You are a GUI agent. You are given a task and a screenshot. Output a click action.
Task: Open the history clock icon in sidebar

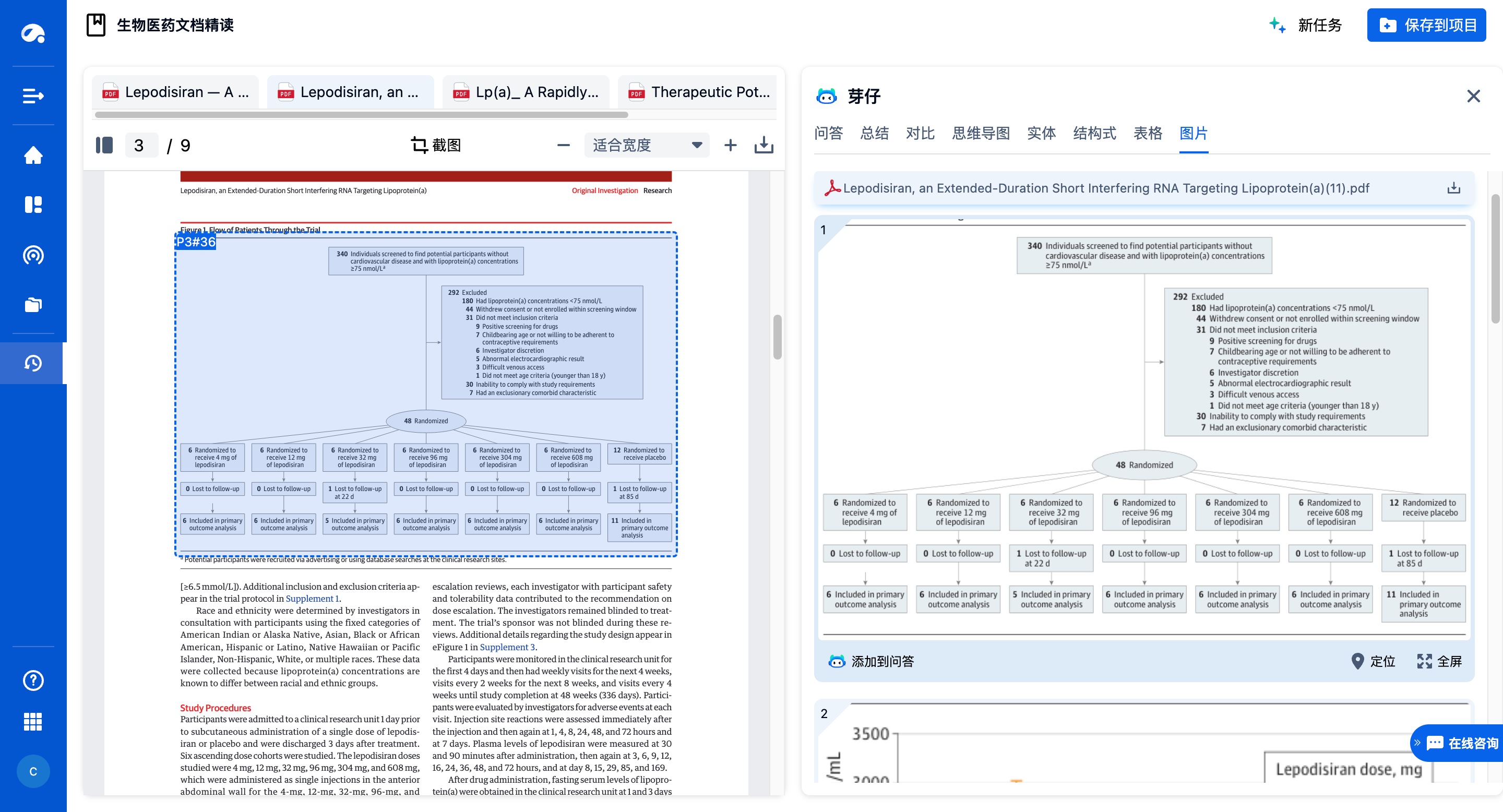pos(33,363)
